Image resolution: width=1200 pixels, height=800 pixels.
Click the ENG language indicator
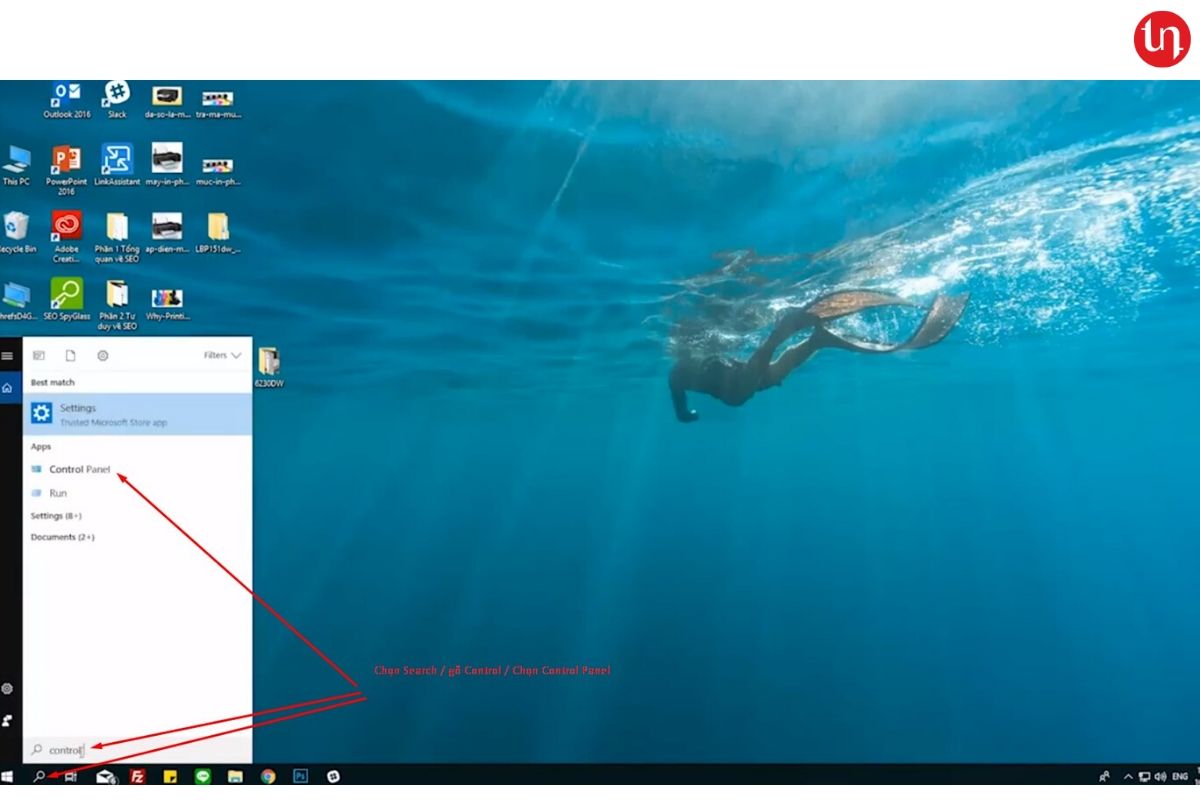tap(1180, 776)
